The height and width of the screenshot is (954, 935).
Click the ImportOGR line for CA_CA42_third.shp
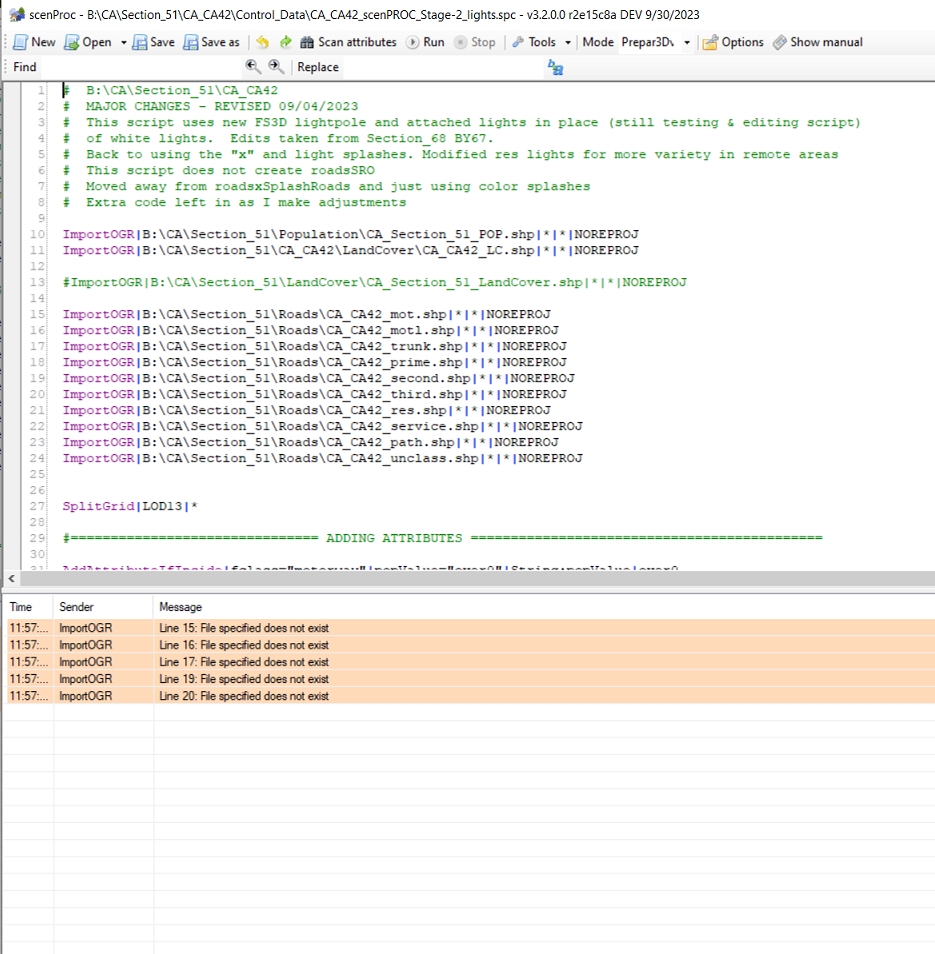(315, 394)
